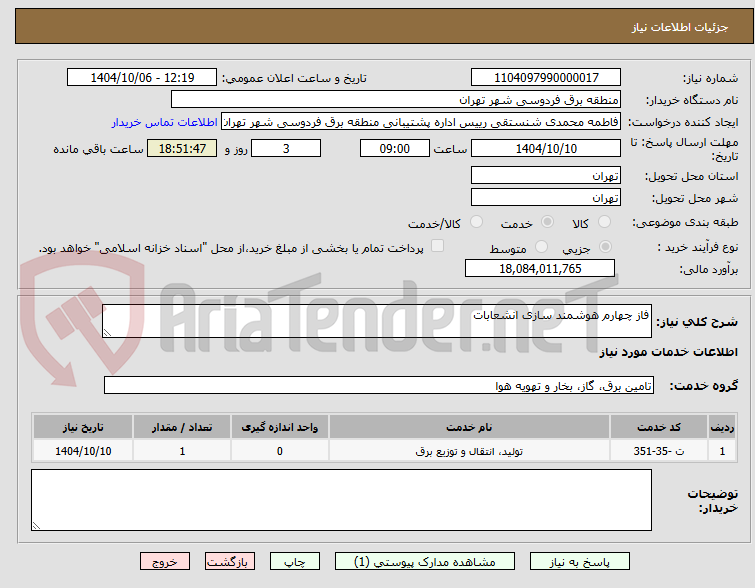Click the unit of measure cell showing 0
Viewport: 755px width, 588px height.
(280, 451)
